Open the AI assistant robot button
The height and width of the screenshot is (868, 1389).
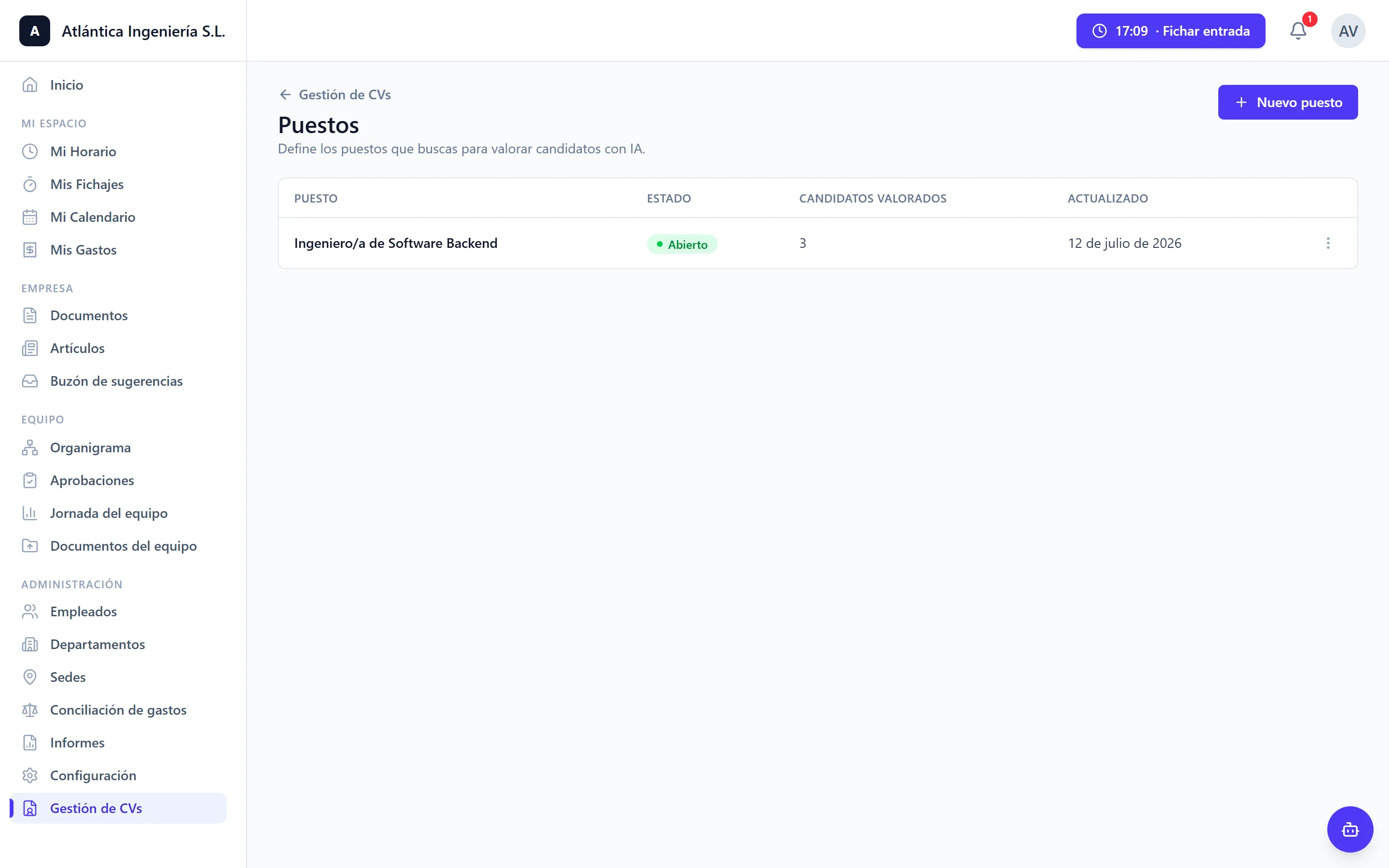tap(1350, 829)
